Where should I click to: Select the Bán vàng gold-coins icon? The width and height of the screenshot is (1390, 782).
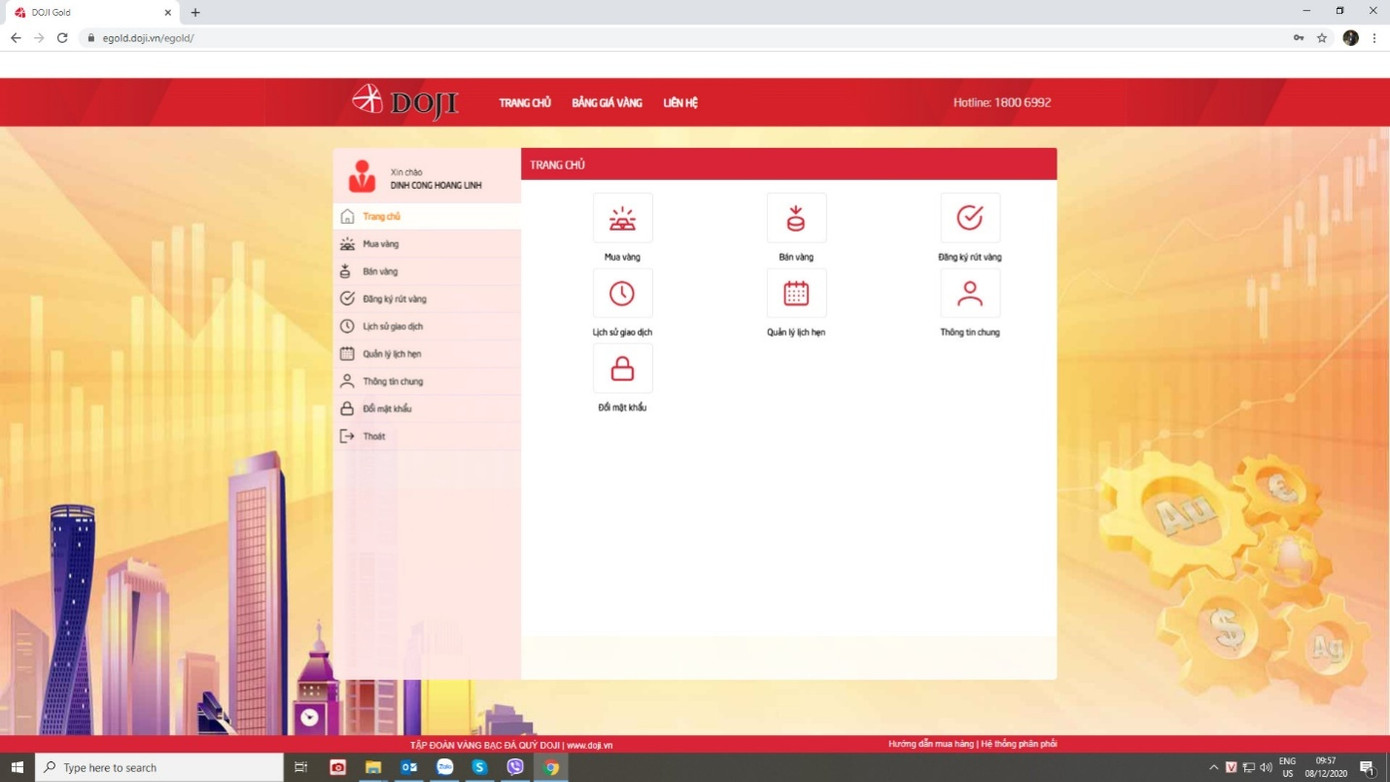795,217
